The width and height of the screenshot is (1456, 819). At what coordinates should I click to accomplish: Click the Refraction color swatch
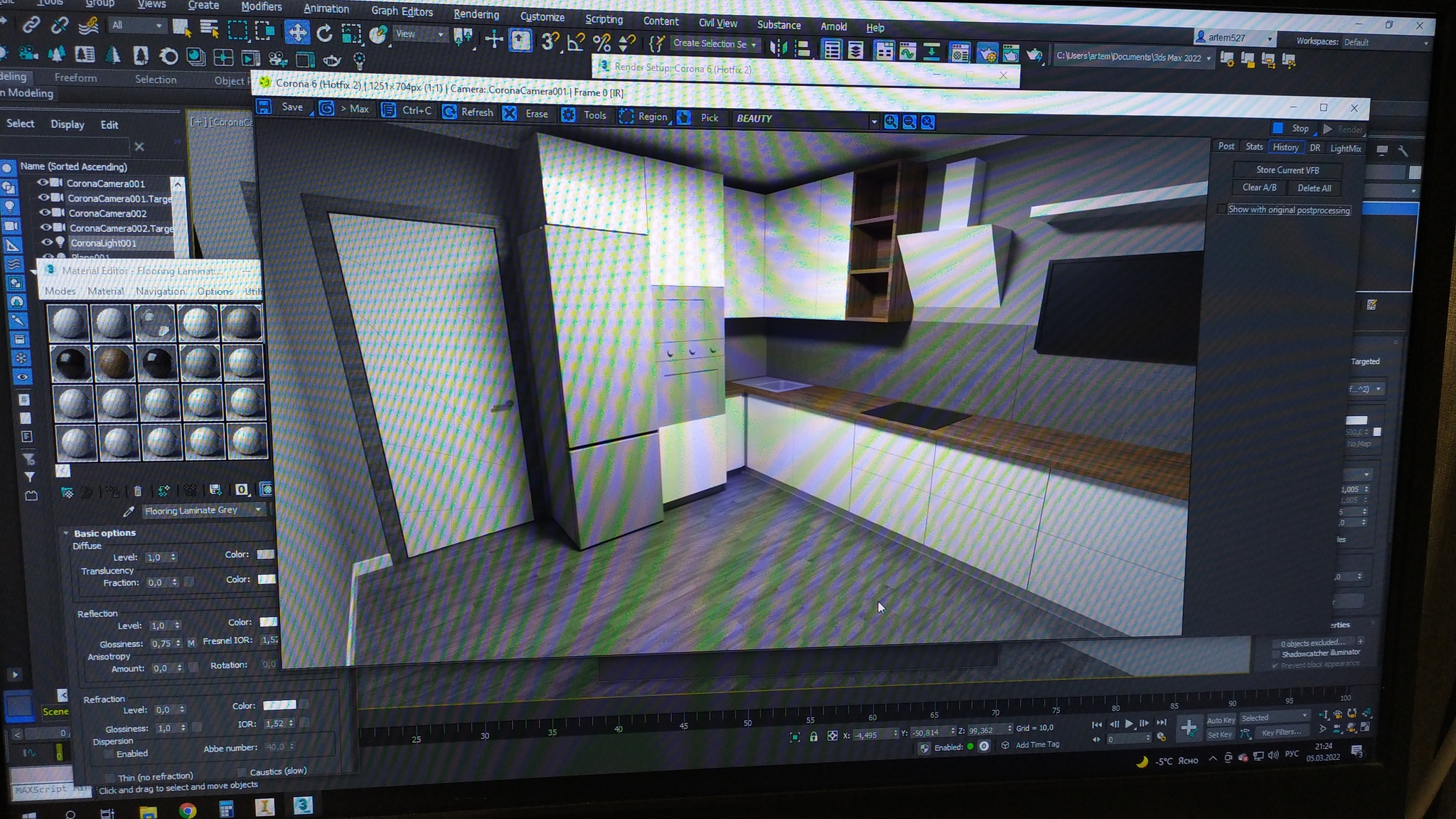coord(279,705)
